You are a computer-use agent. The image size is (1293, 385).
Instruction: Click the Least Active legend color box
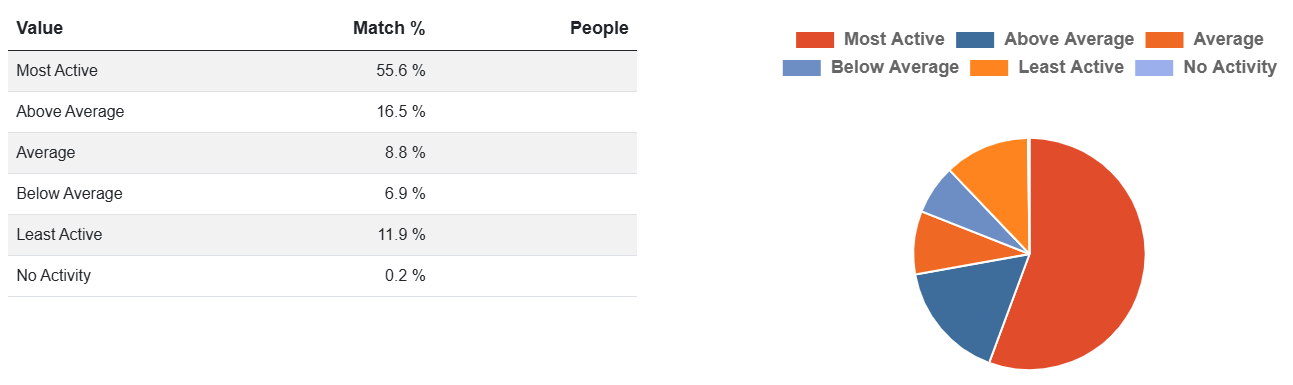(x=989, y=68)
